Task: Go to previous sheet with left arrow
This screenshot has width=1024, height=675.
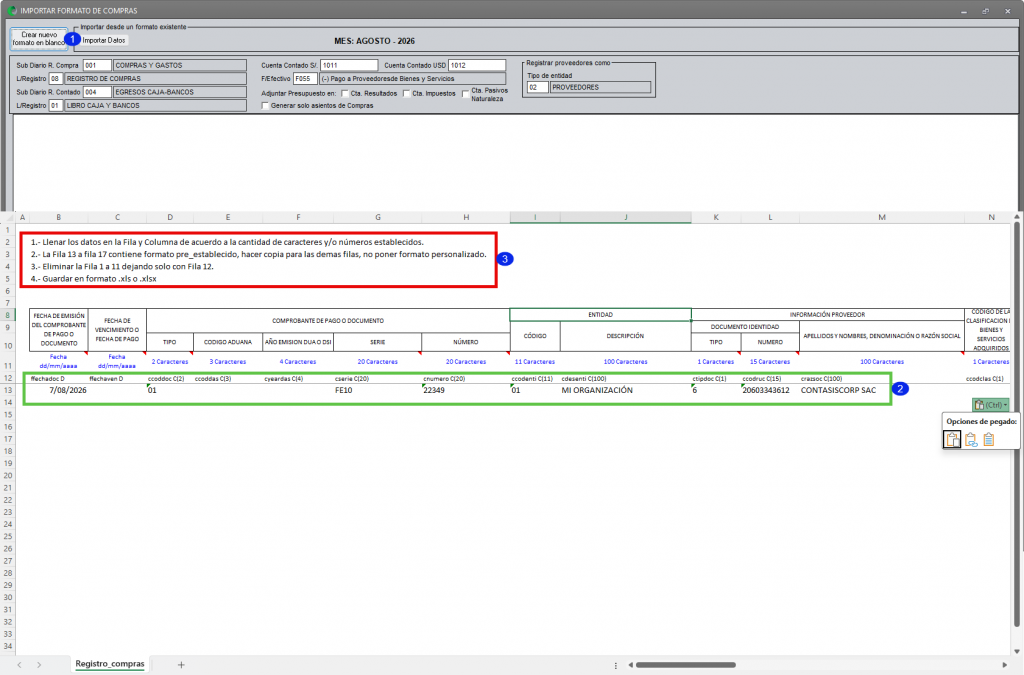Action: [x=20, y=665]
